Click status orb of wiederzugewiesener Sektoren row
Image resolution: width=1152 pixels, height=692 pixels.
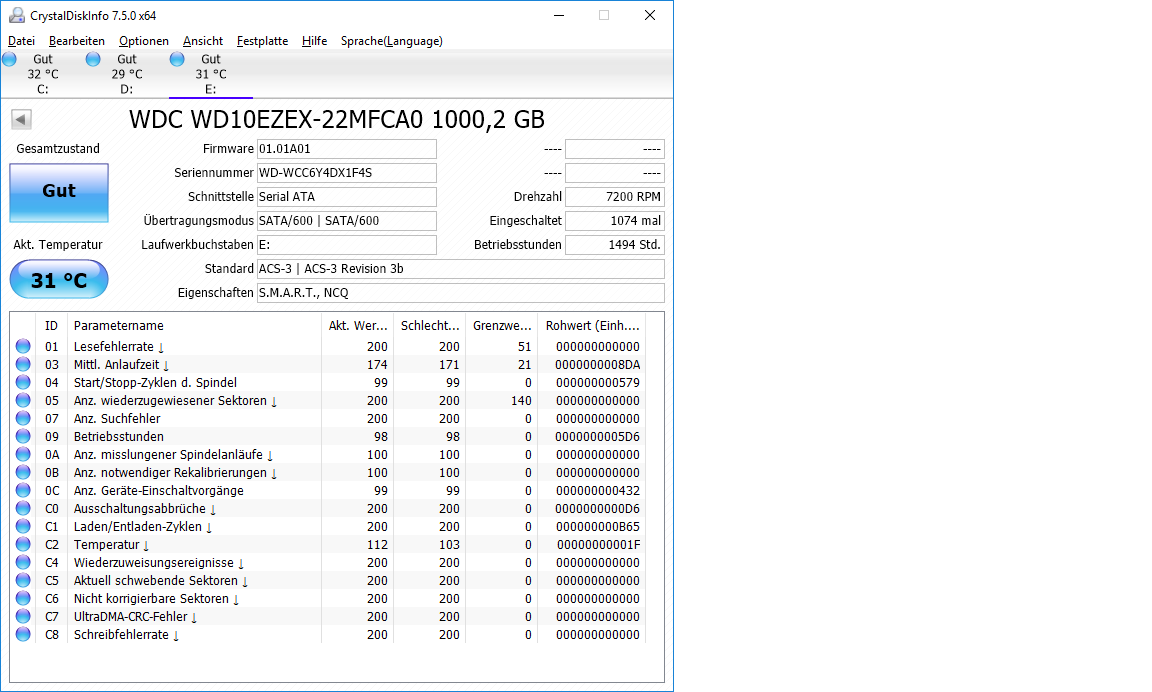pos(24,400)
